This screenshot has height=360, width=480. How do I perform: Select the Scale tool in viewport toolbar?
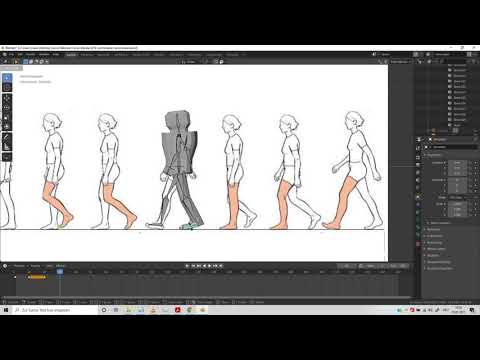click(7, 117)
